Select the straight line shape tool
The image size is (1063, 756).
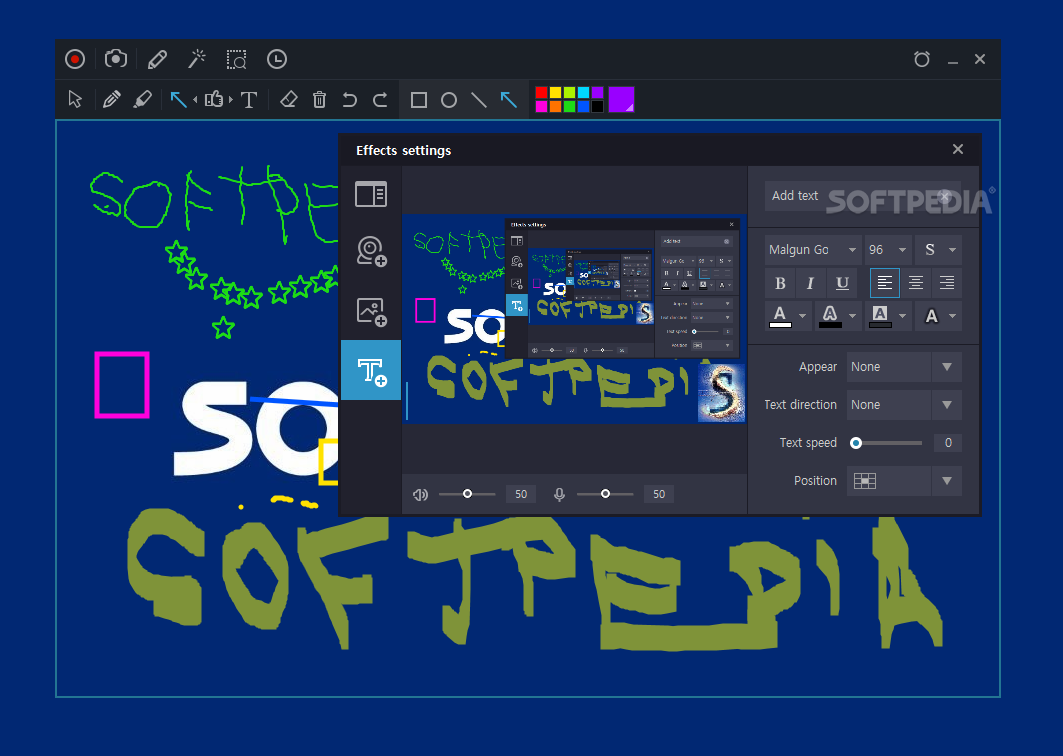click(479, 100)
